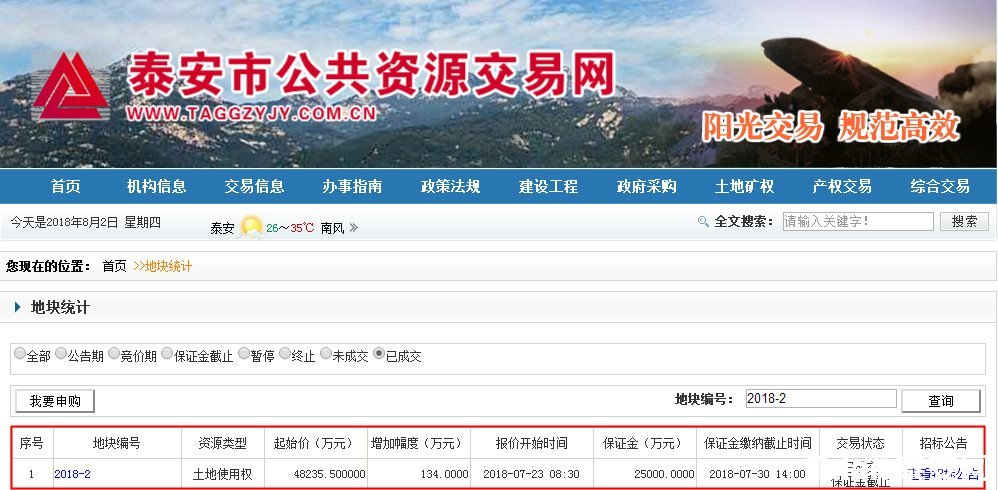Image resolution: width=998 pixels, height=490 pixels.
Task: Open the 首页 navigation menu
Action: point(66,186)
